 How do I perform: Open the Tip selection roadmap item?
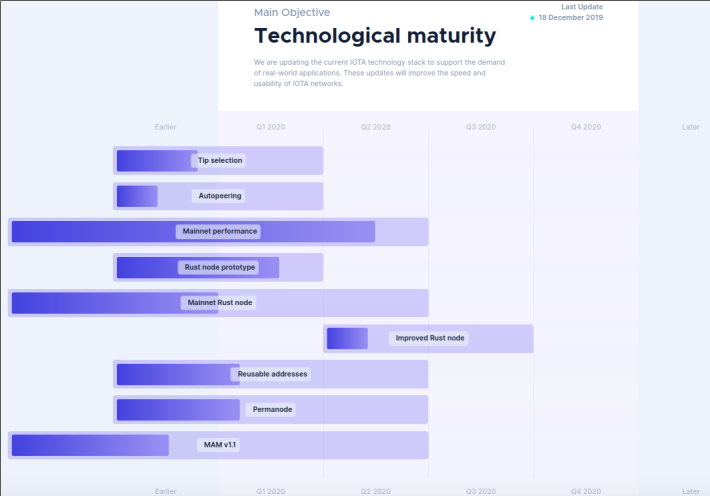218,160
